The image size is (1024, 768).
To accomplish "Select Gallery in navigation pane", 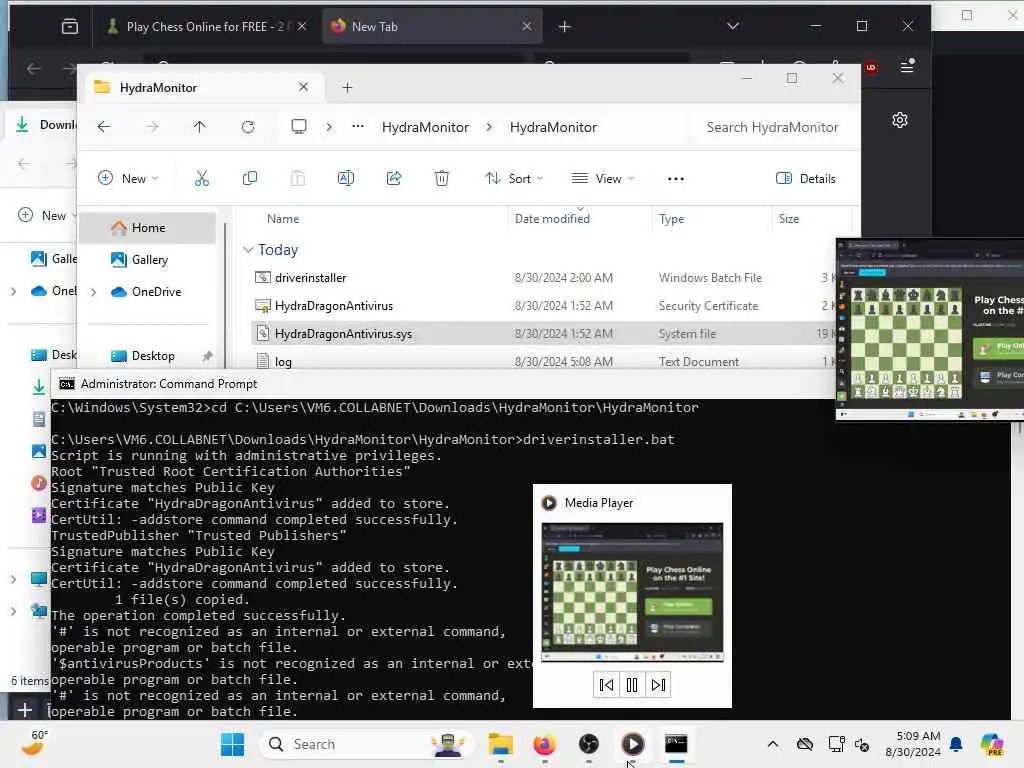I will (x=150, y=259).
